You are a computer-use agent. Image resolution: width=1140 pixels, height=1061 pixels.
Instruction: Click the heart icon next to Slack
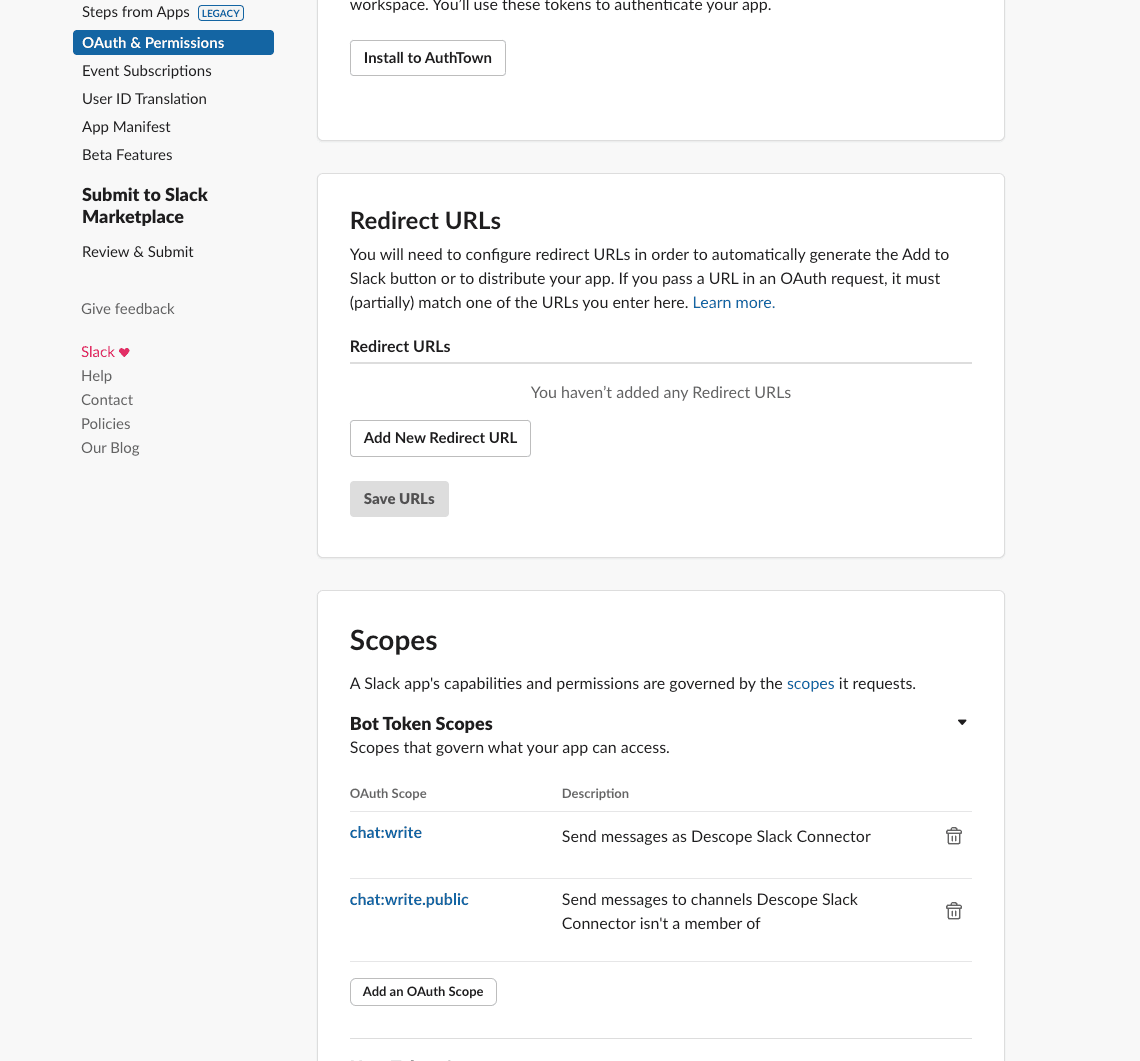pyautogui.click(x=124, y=351)
